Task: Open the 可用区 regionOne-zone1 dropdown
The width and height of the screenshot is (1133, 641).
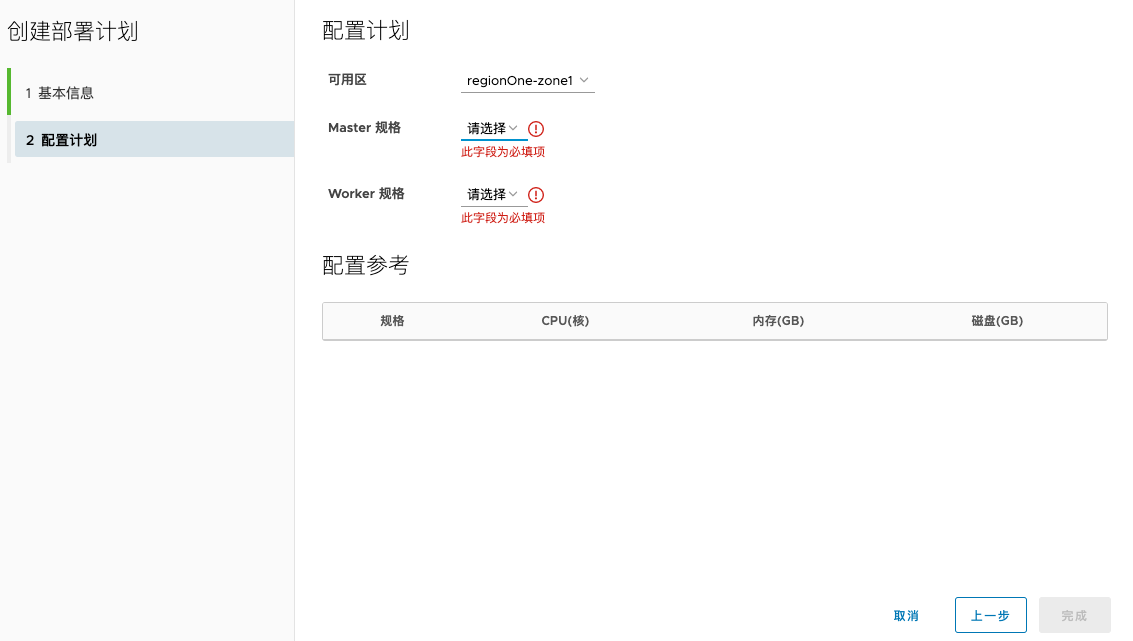Action: 527,81
